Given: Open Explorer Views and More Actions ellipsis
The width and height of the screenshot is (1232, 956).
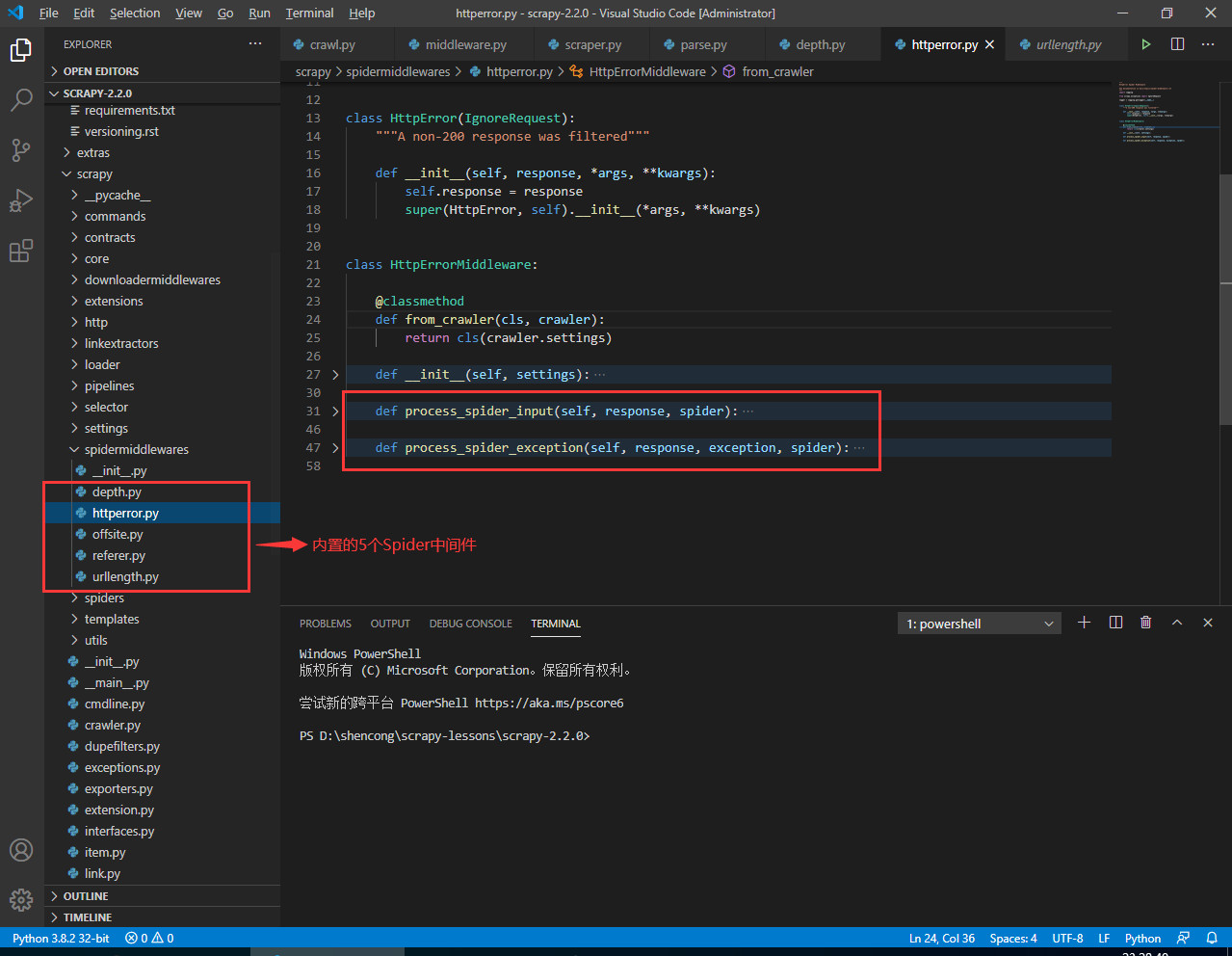Looking at the screenshot, I should point(255,44).
